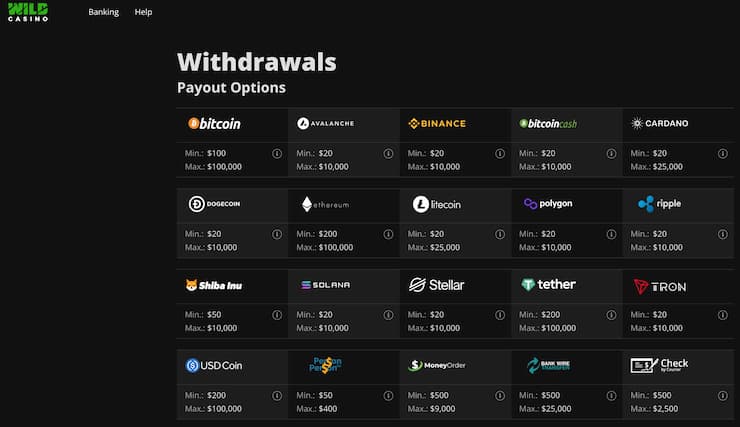Select the MoneyOrder payout option
The height and width of the screenshot is (427, 740).
437,365
